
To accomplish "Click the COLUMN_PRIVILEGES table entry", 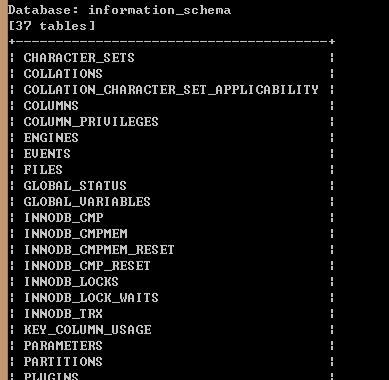I will click(x=91, y=122).
